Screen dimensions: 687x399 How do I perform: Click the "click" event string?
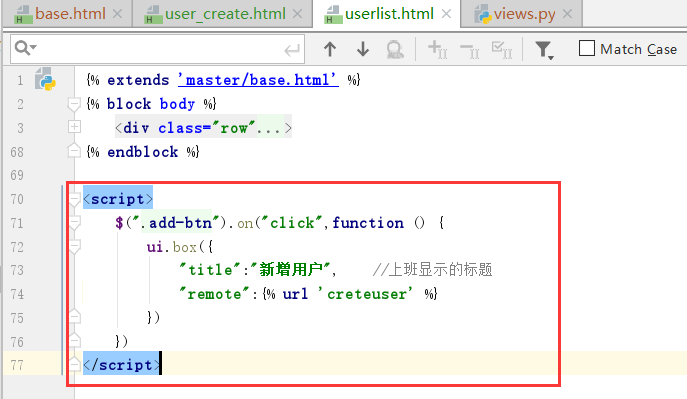pos(292,223)
